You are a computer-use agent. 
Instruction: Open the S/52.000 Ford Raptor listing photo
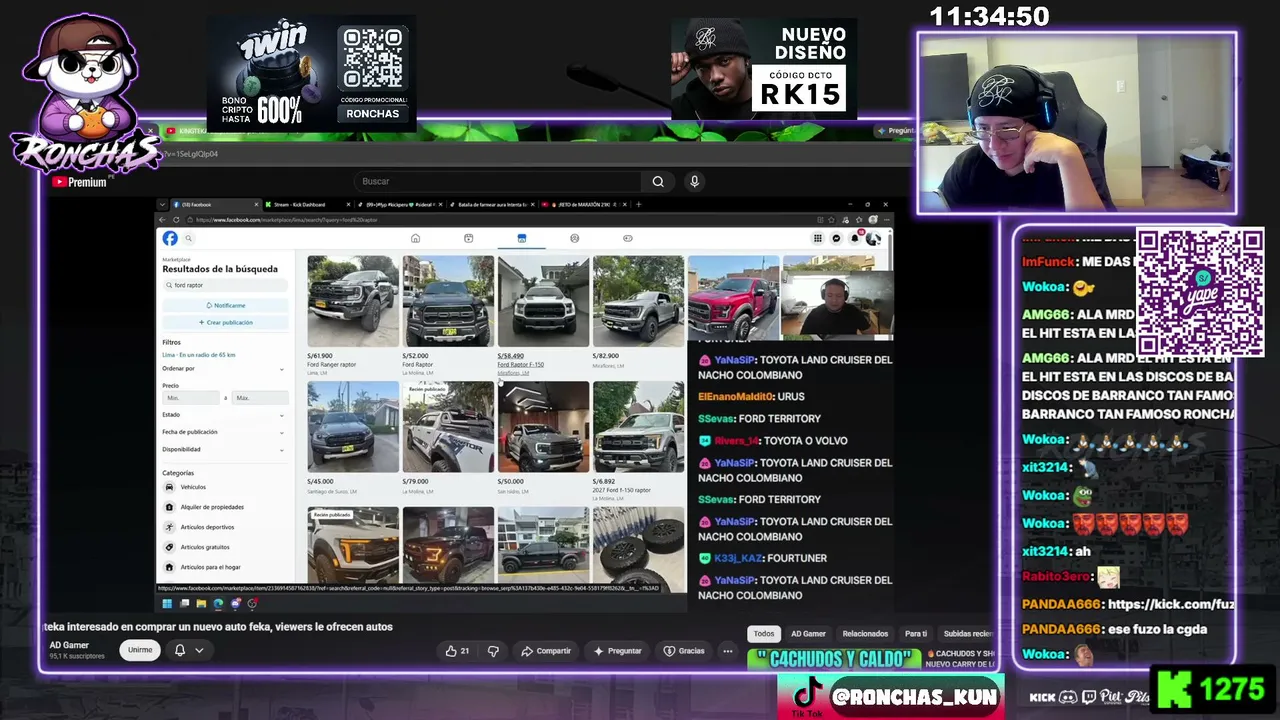point(448,301)
